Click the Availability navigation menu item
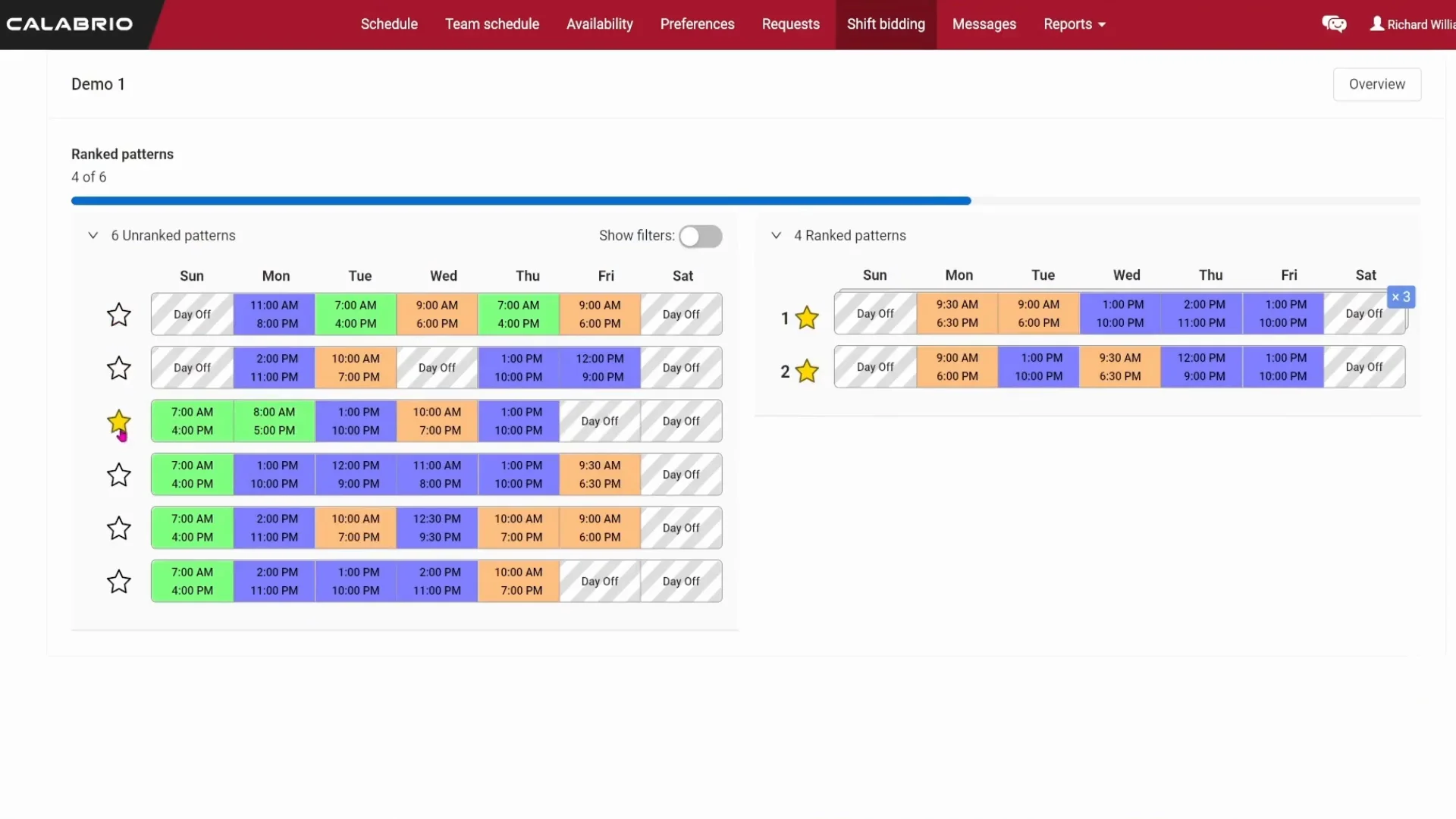 [x=600, y=24]
